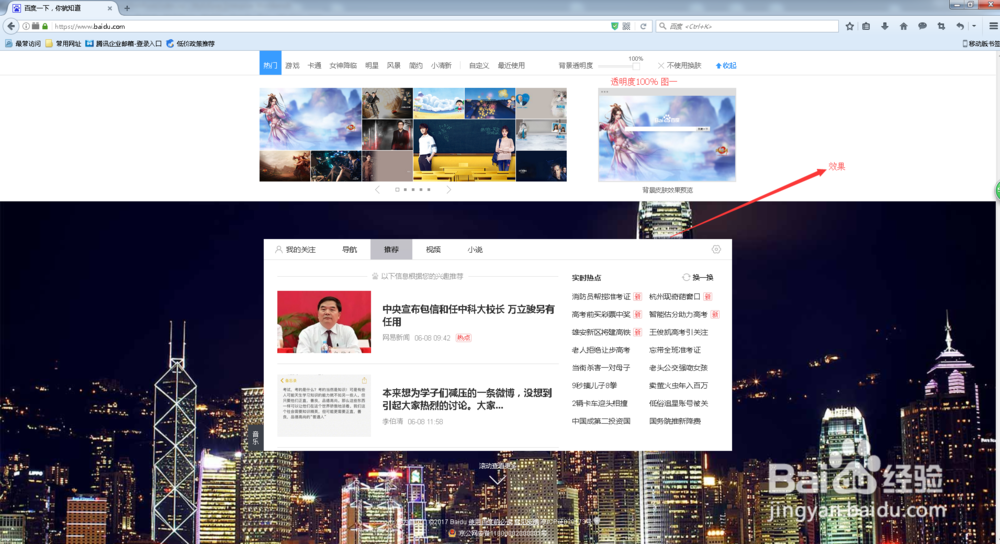Reload the page with the refresh icon
Image resolution: width=1000 pixels, height=544 pixels.
click(643, 26)
